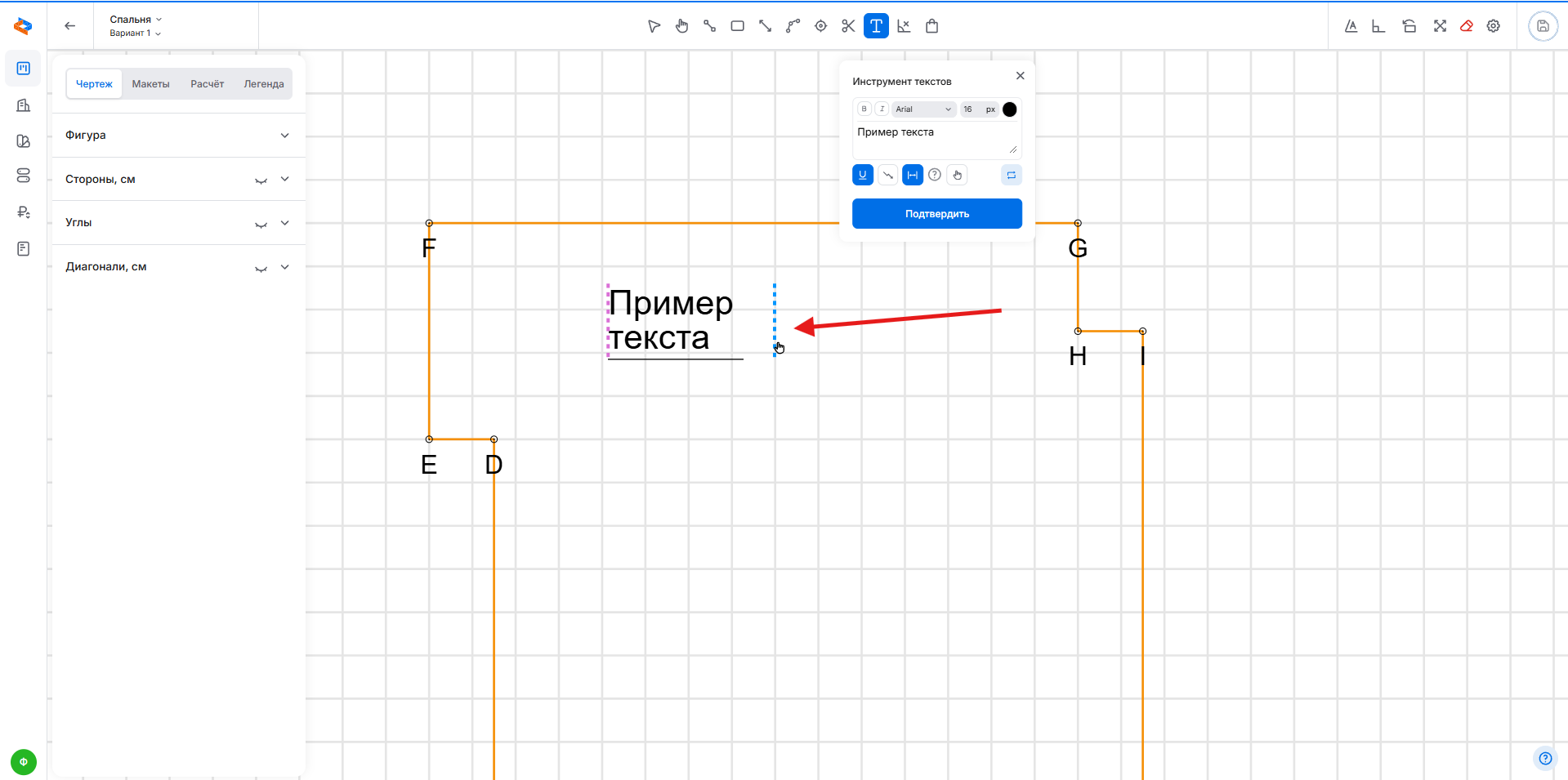Choose the rectangle shape tool

737,26
